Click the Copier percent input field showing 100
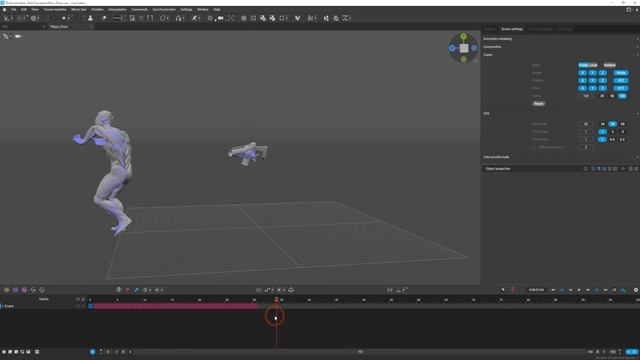640x360 pixels. tap(586, 96)
